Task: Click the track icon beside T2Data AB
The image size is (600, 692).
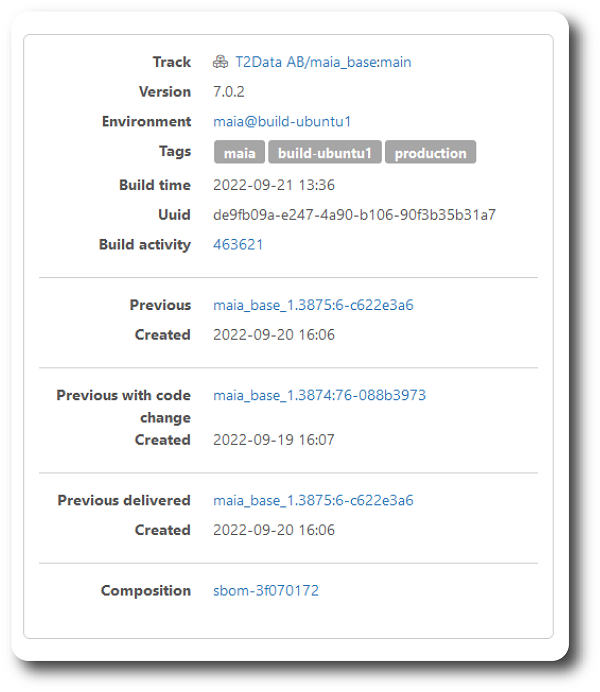Action: click(220, 62)
